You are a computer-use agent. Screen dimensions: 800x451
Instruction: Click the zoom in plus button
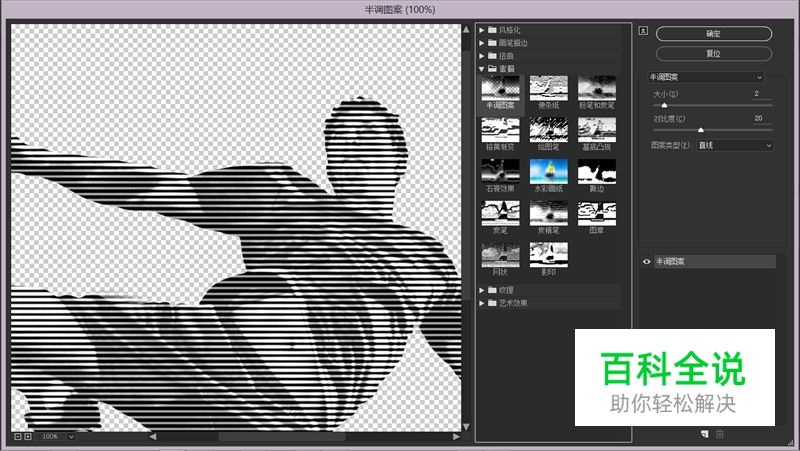(28, 437)
